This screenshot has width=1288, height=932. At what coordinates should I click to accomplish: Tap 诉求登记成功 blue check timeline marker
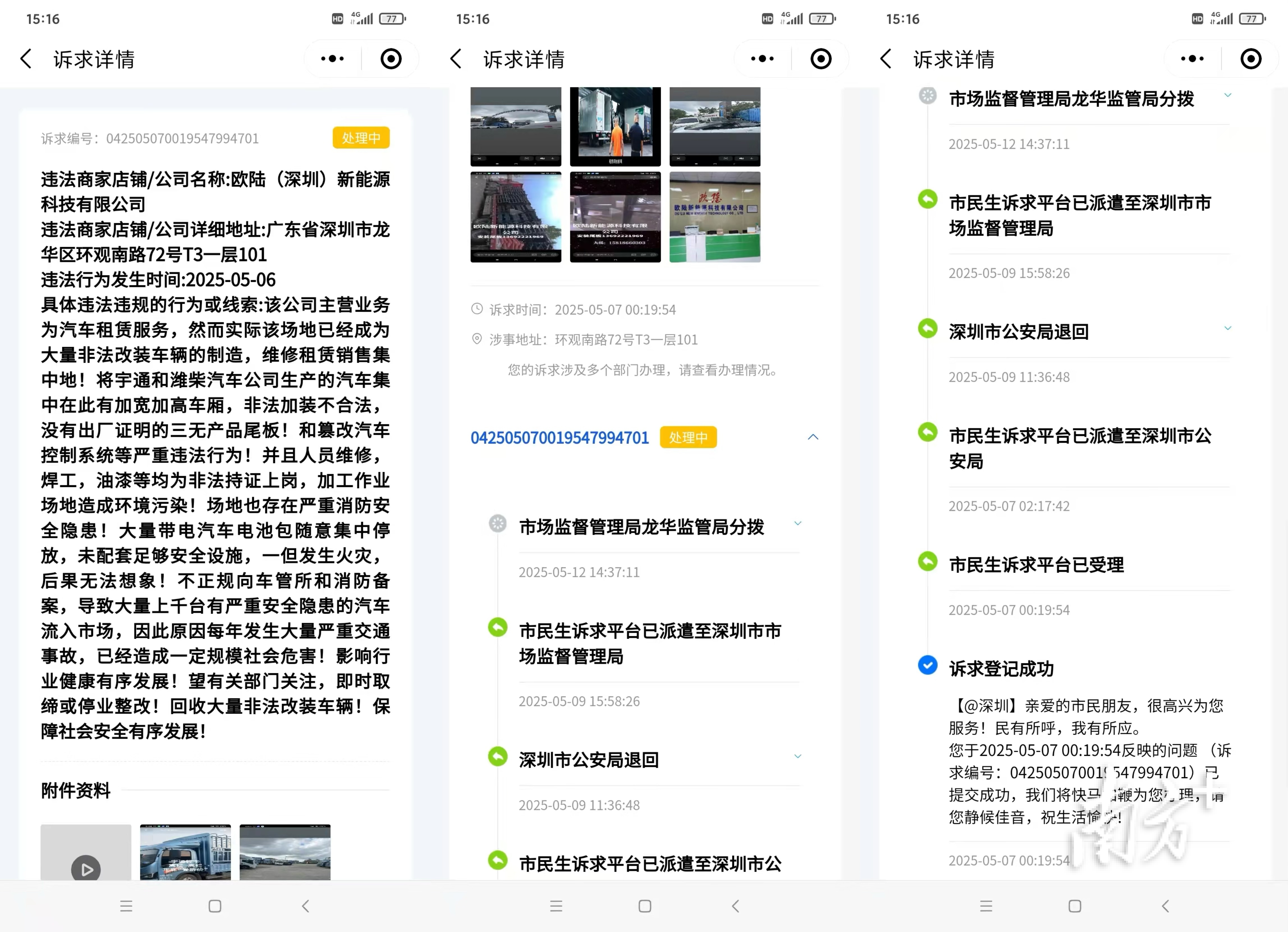[927, 665]
